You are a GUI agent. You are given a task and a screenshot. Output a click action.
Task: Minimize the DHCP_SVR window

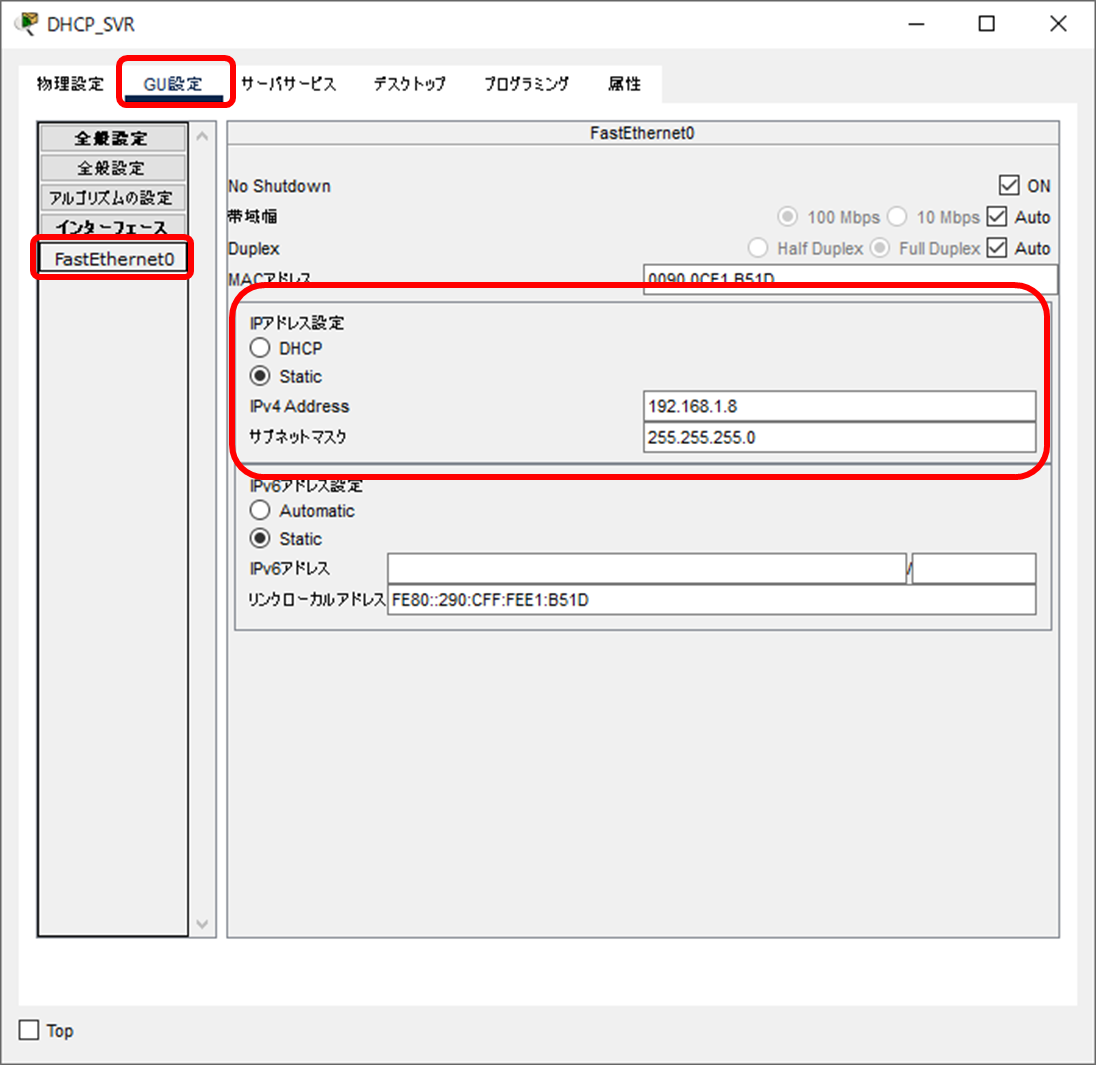(916, 24)
